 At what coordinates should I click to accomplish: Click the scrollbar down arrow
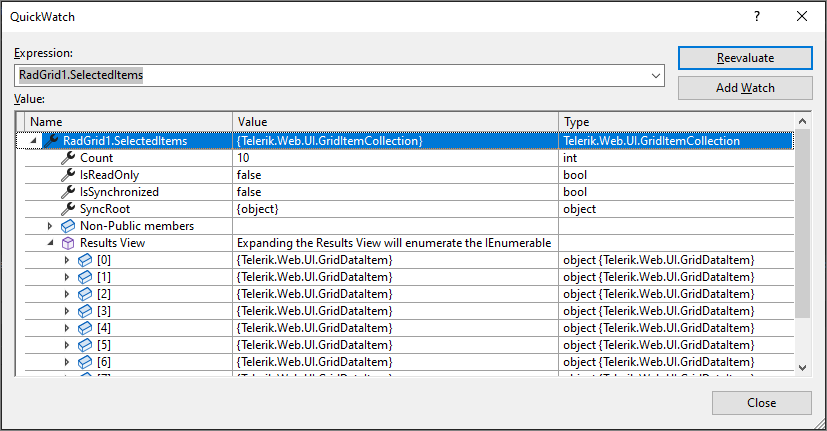point(802,368)
